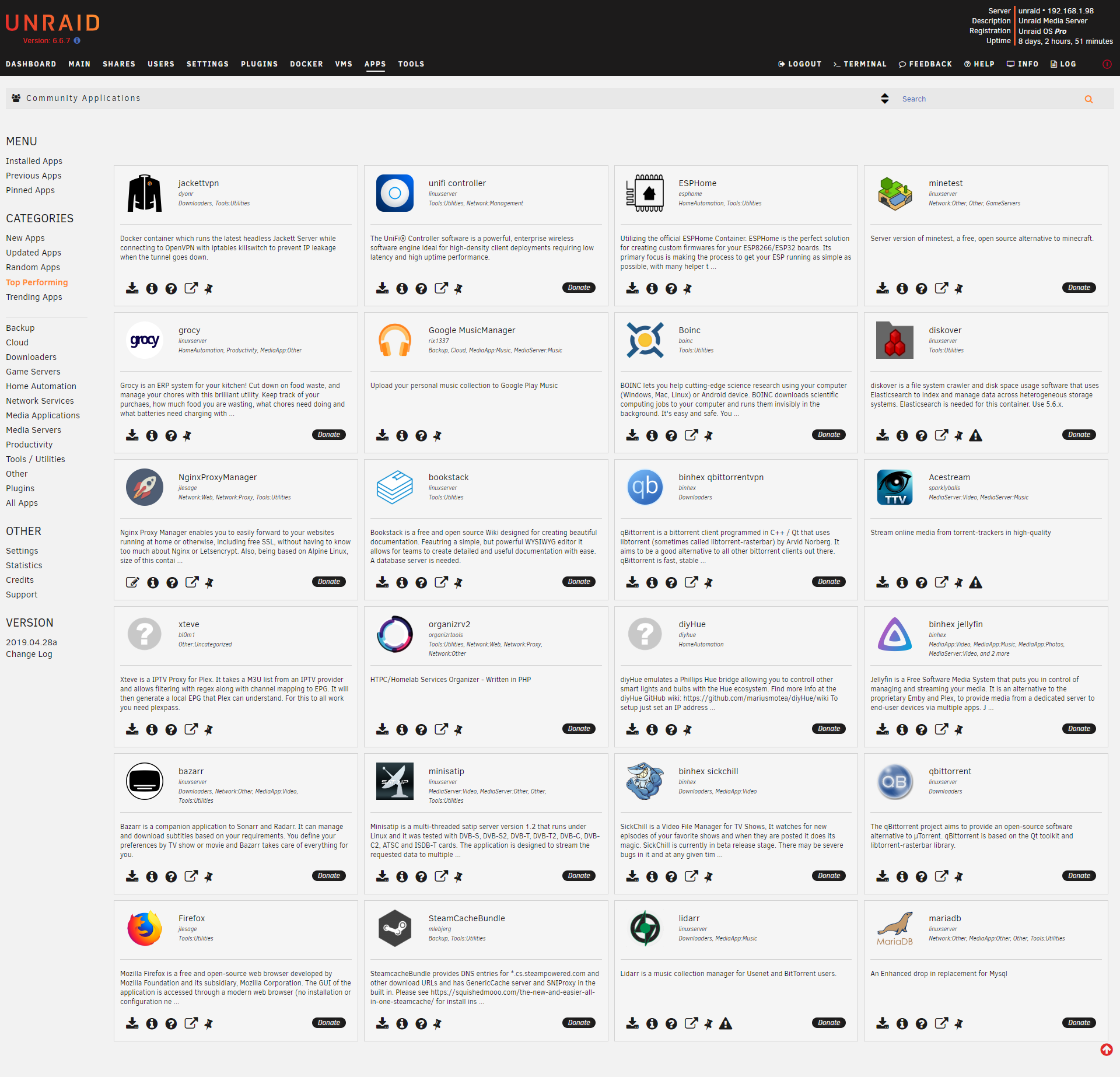This screenshot has height=1077, width=1120.
Task: Click the warning icon on Acestream card
Action: tap(975, 582)
